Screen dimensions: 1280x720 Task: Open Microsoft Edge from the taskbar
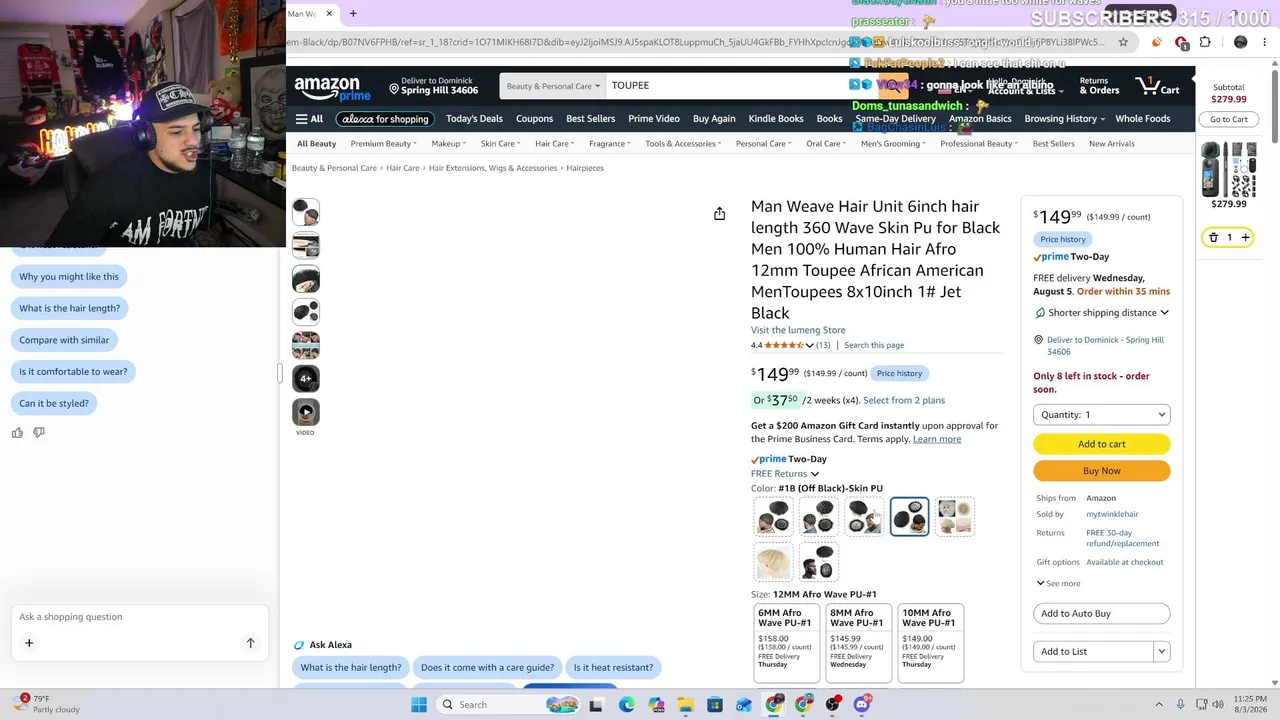click(x=626, y=705)
